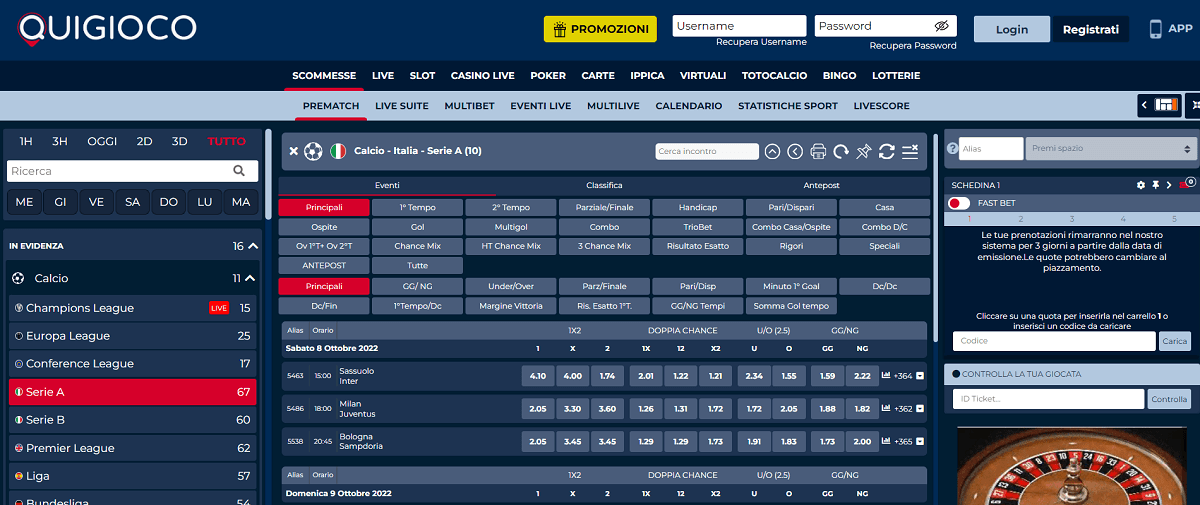Click the Controlla button
Image resolution: width=1200 pixels, height=505 pixels.
pos(1169,399)
